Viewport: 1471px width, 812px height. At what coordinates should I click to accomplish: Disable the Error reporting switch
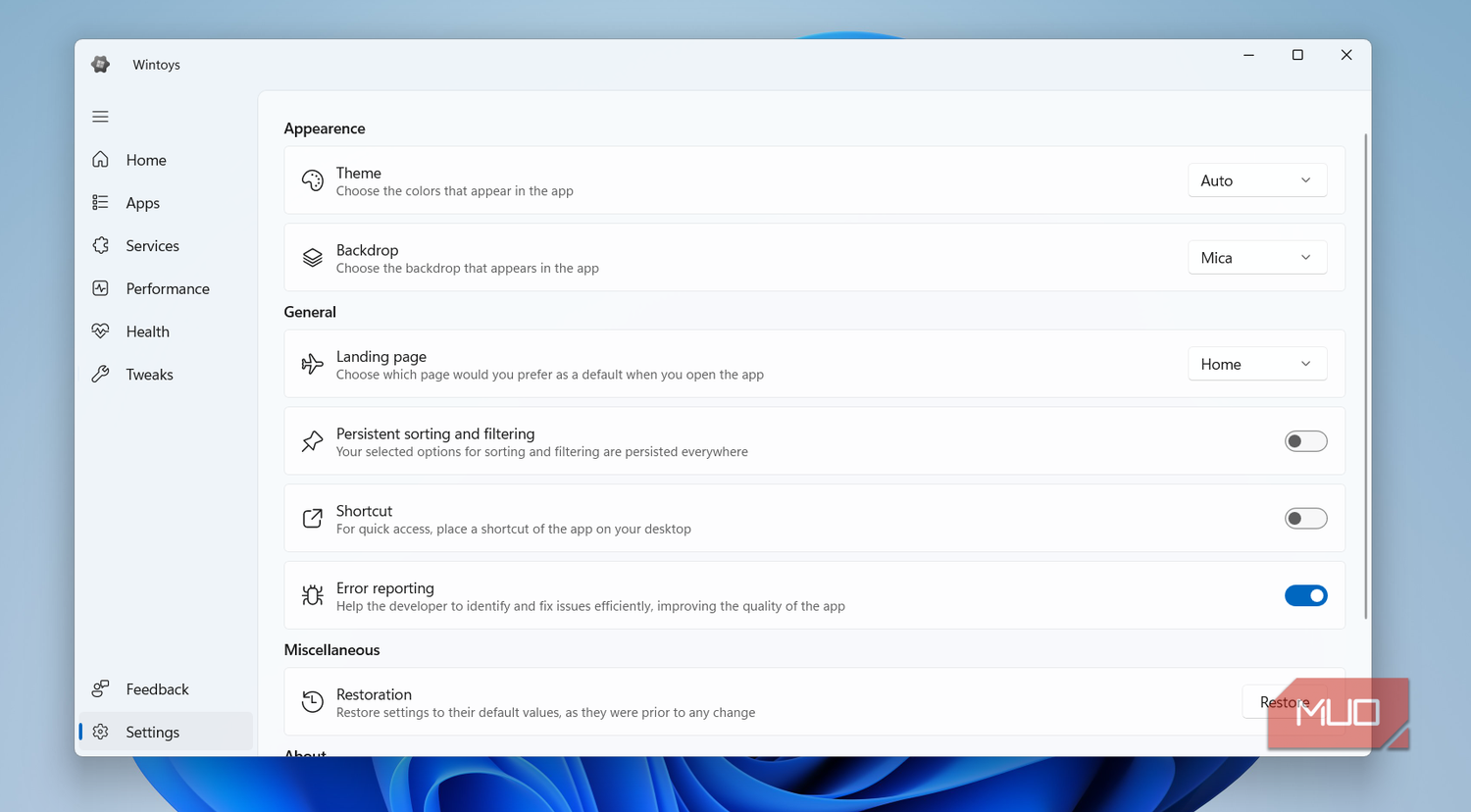click(x=1305, y=595)
